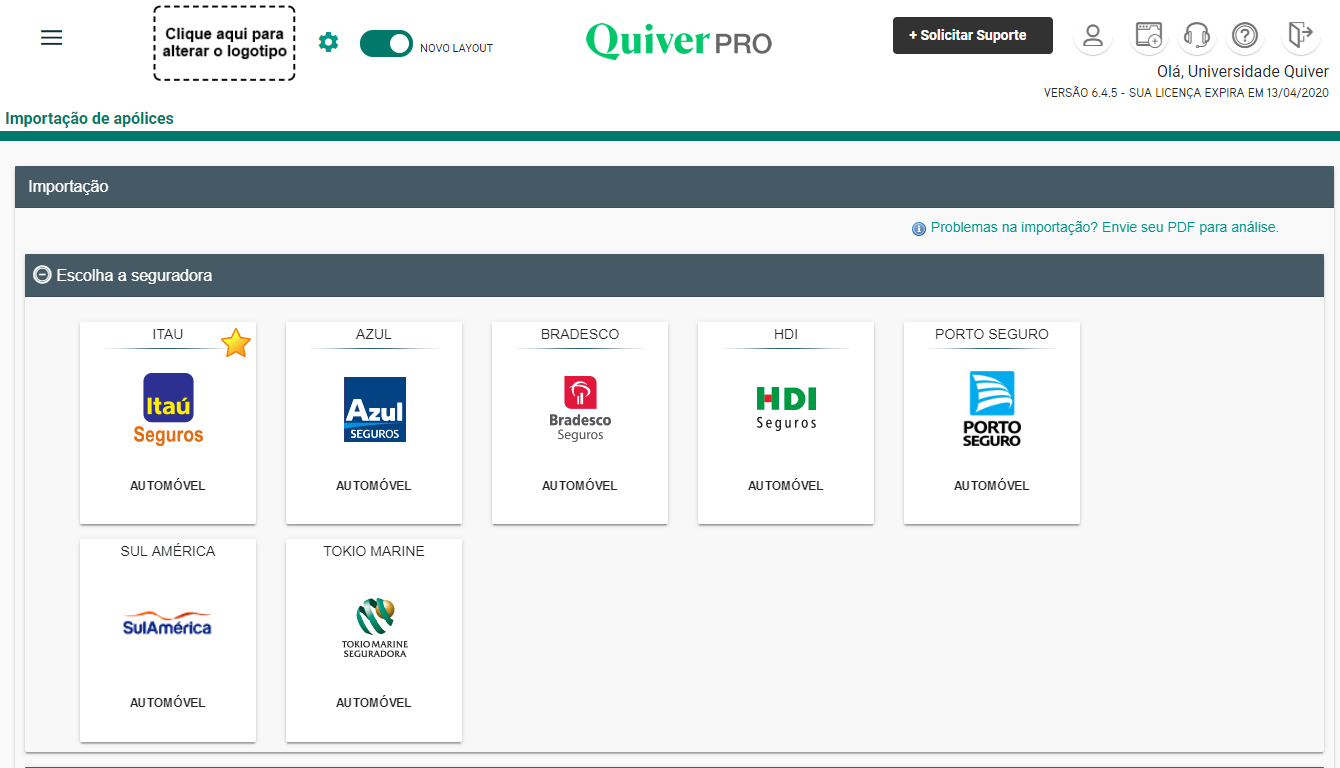Click the new window icon in header
The width and height of the screenshot is (1340, 768).
pos(1149,36)
